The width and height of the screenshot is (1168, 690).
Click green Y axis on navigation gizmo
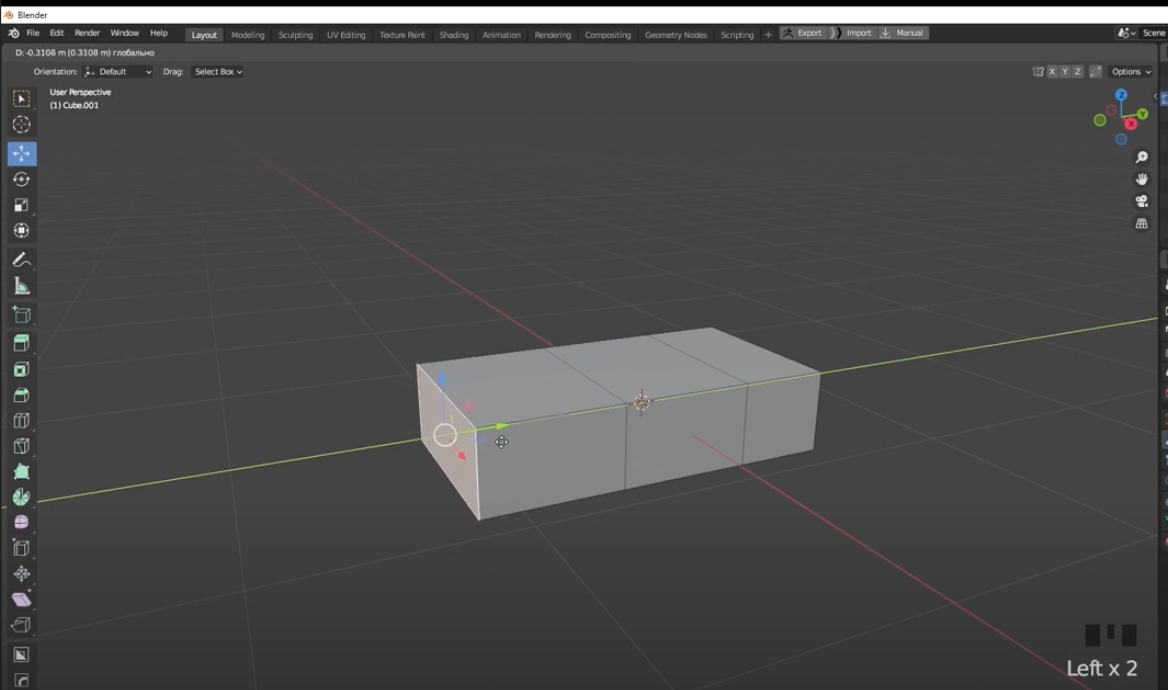[1142, 114]
